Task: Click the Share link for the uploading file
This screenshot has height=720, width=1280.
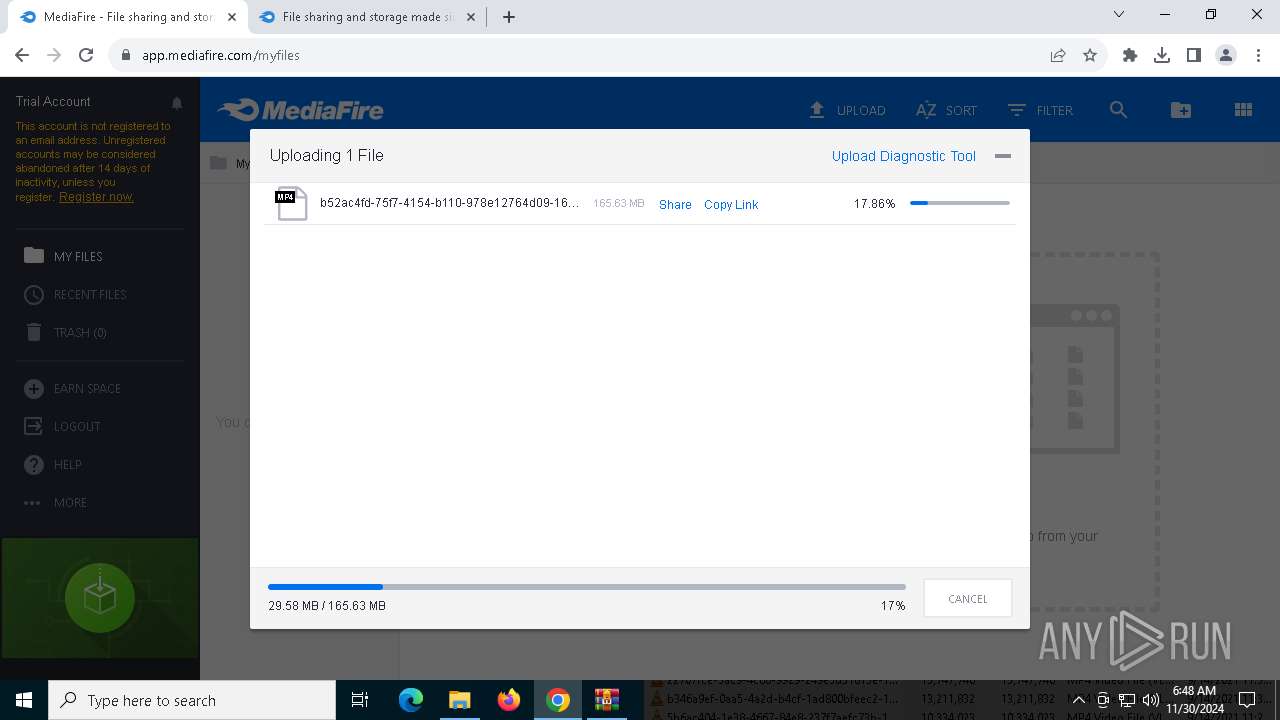Action: coord(675,204)
